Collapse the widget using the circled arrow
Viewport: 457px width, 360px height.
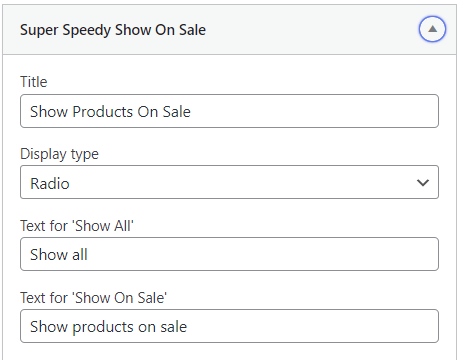[x=432, y=29]
